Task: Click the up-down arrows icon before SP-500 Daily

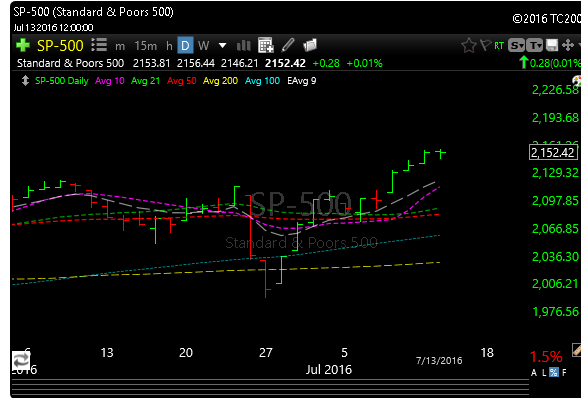Action: coord(25,80)
